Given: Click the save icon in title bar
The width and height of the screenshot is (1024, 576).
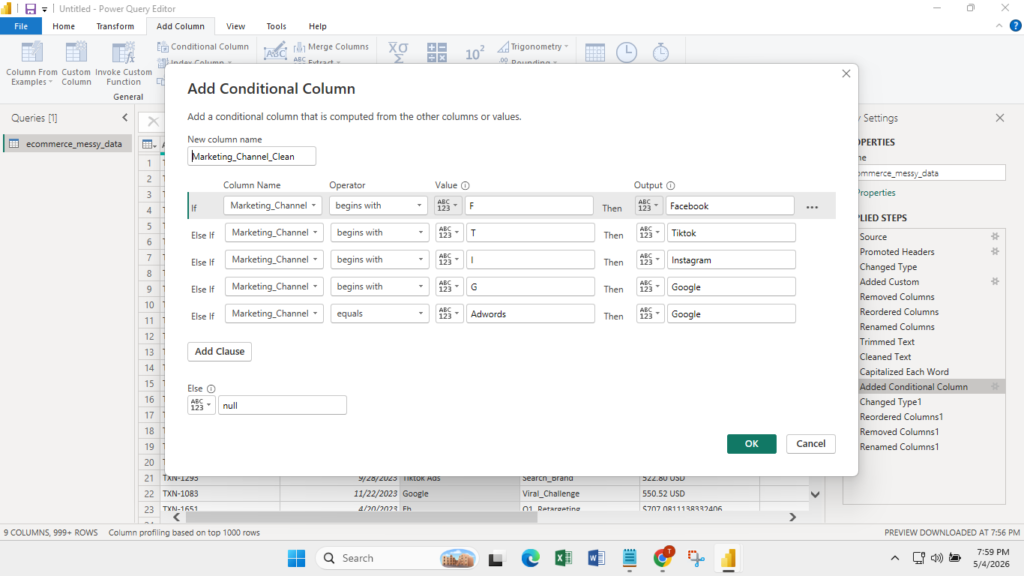Looking at the screenshot, I should [30, 8].
